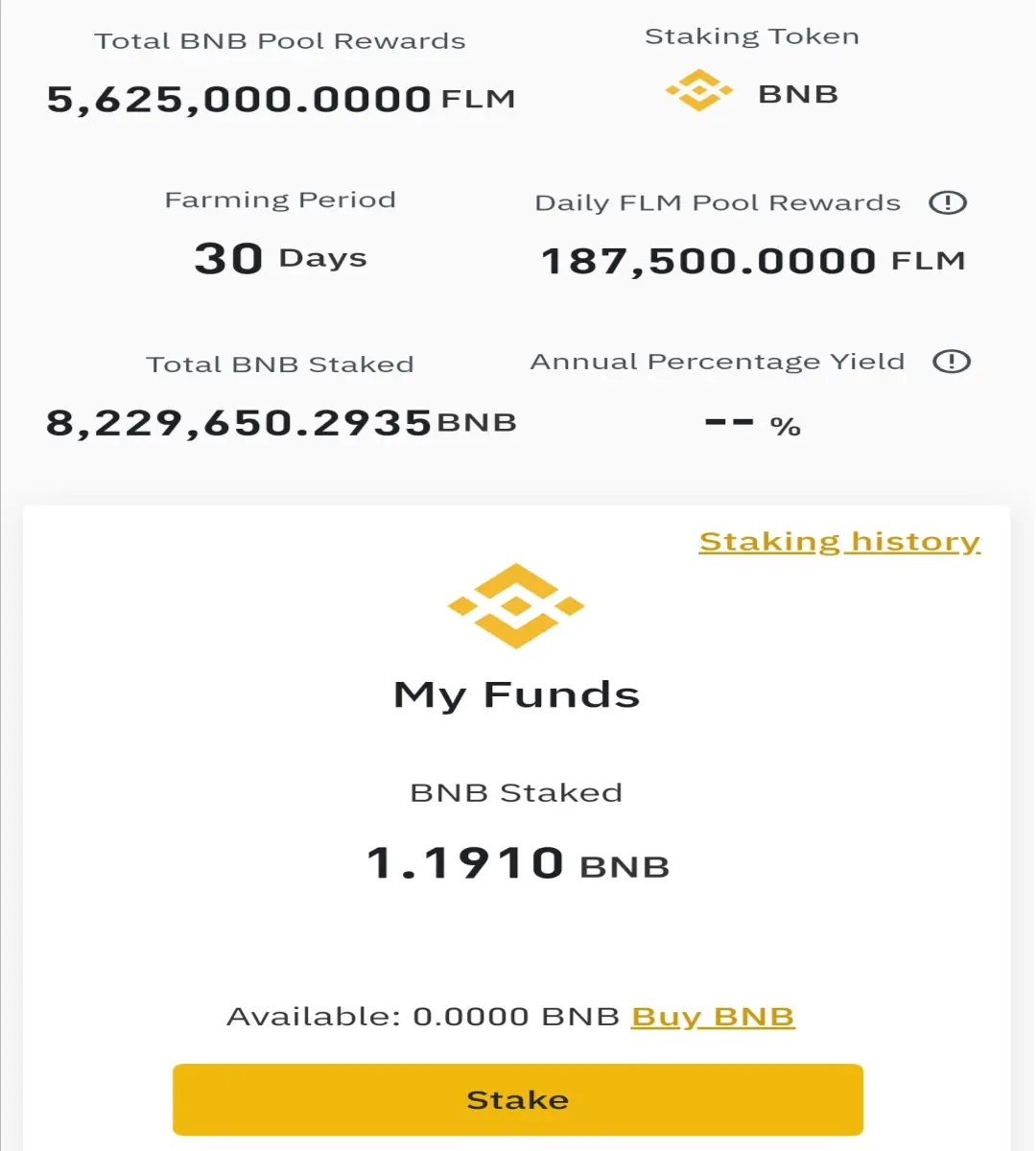This screenshot has width=1036, height=1151.
Task: Click the BNB logo beside Staking Token
Action: 699,91
